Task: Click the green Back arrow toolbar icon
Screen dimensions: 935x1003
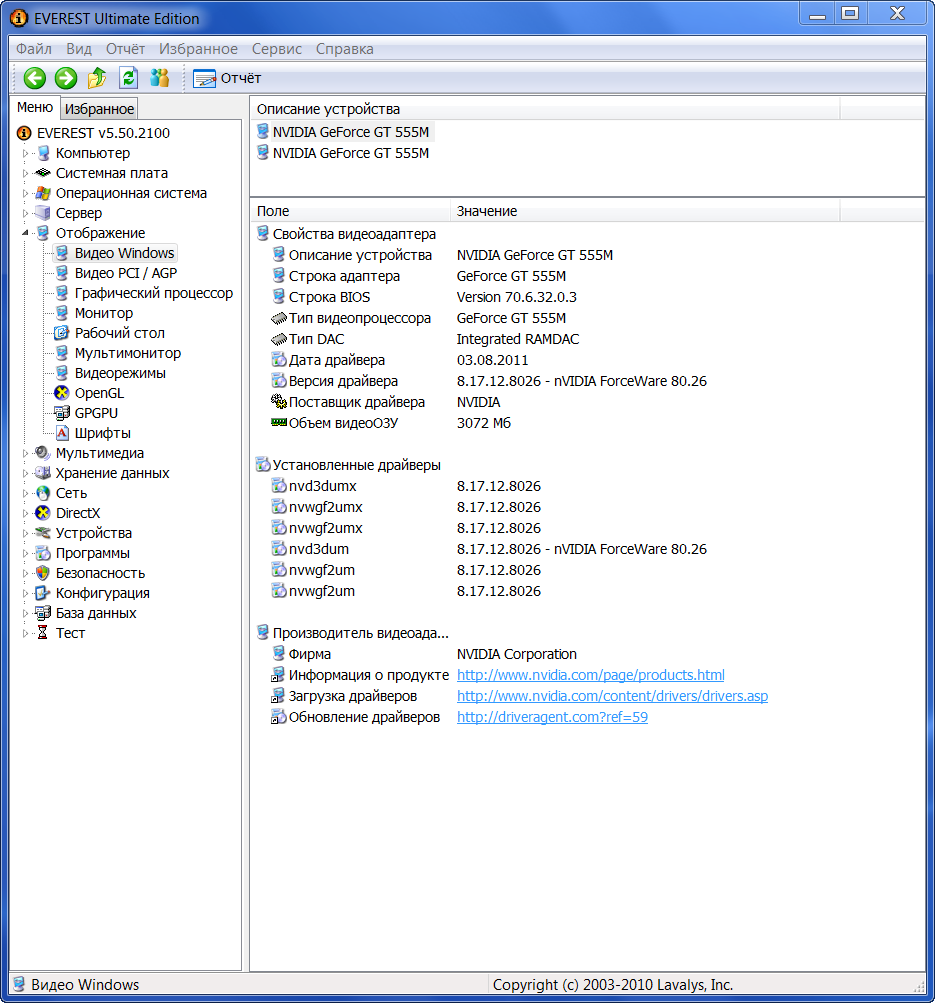Action: 35,78
